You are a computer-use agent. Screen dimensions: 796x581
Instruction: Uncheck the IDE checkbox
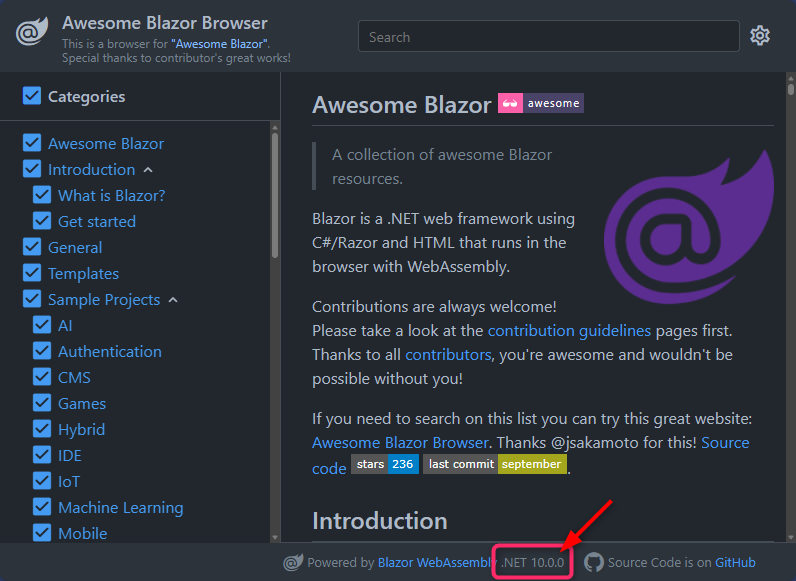tap(42, 455)
